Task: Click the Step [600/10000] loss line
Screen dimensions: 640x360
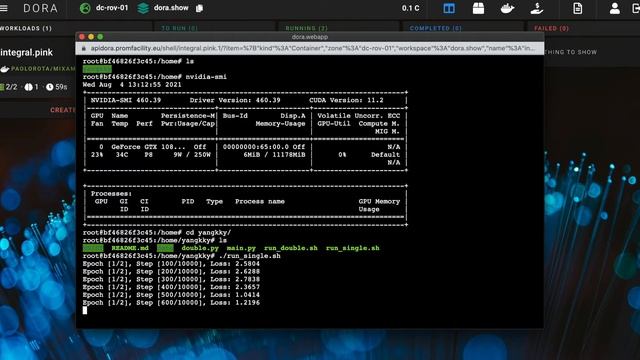Action: 171,302
